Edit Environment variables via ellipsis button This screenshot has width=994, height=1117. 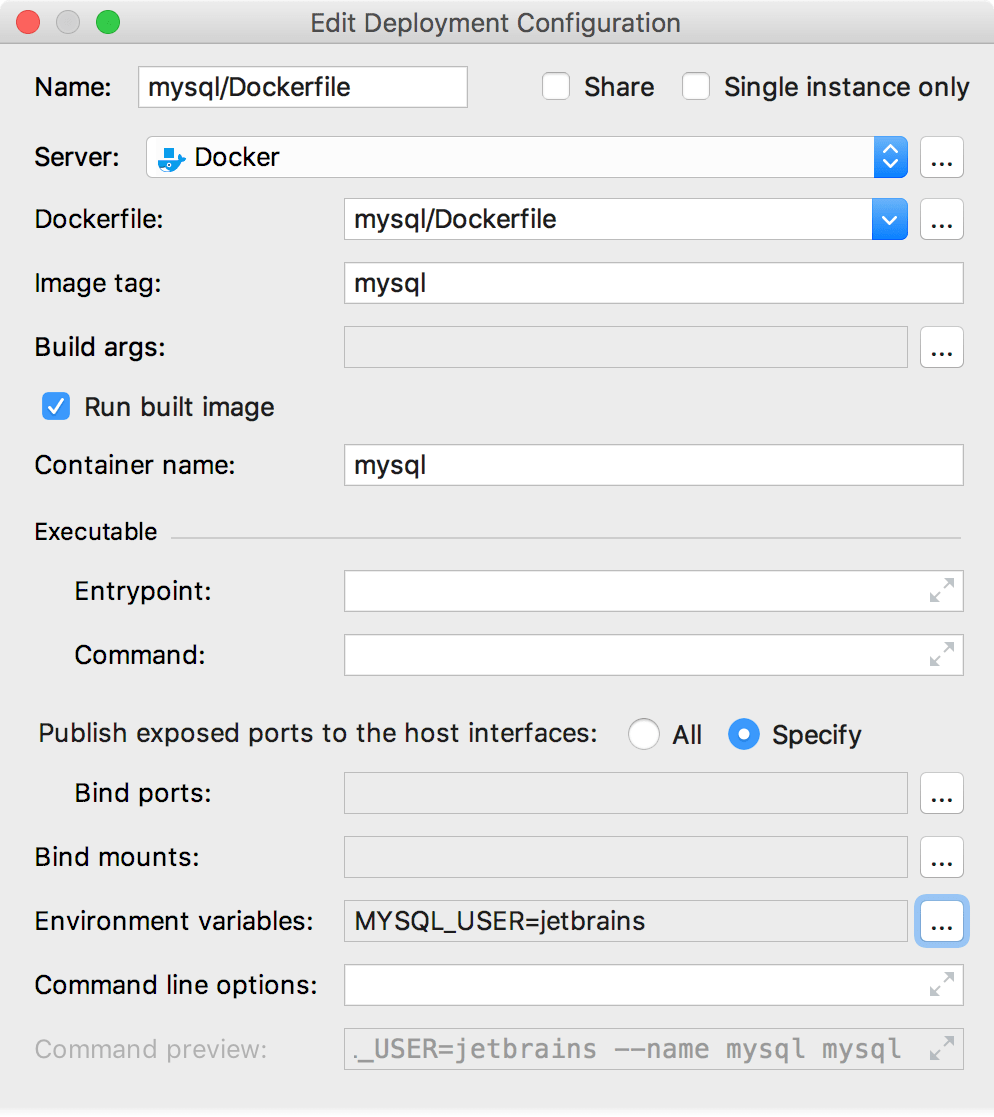[x=941, y=921]
